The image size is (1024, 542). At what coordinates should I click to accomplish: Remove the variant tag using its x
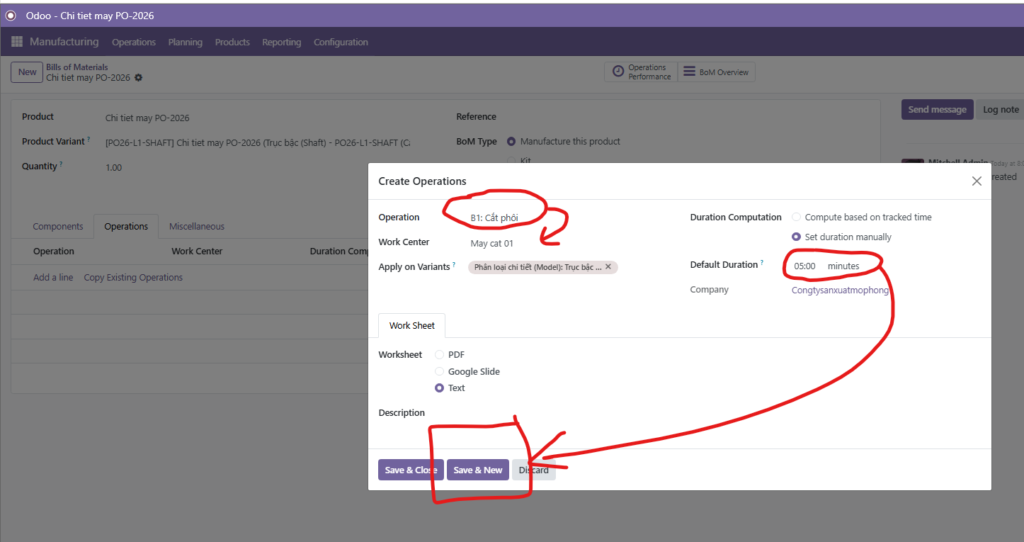point(608,267)
